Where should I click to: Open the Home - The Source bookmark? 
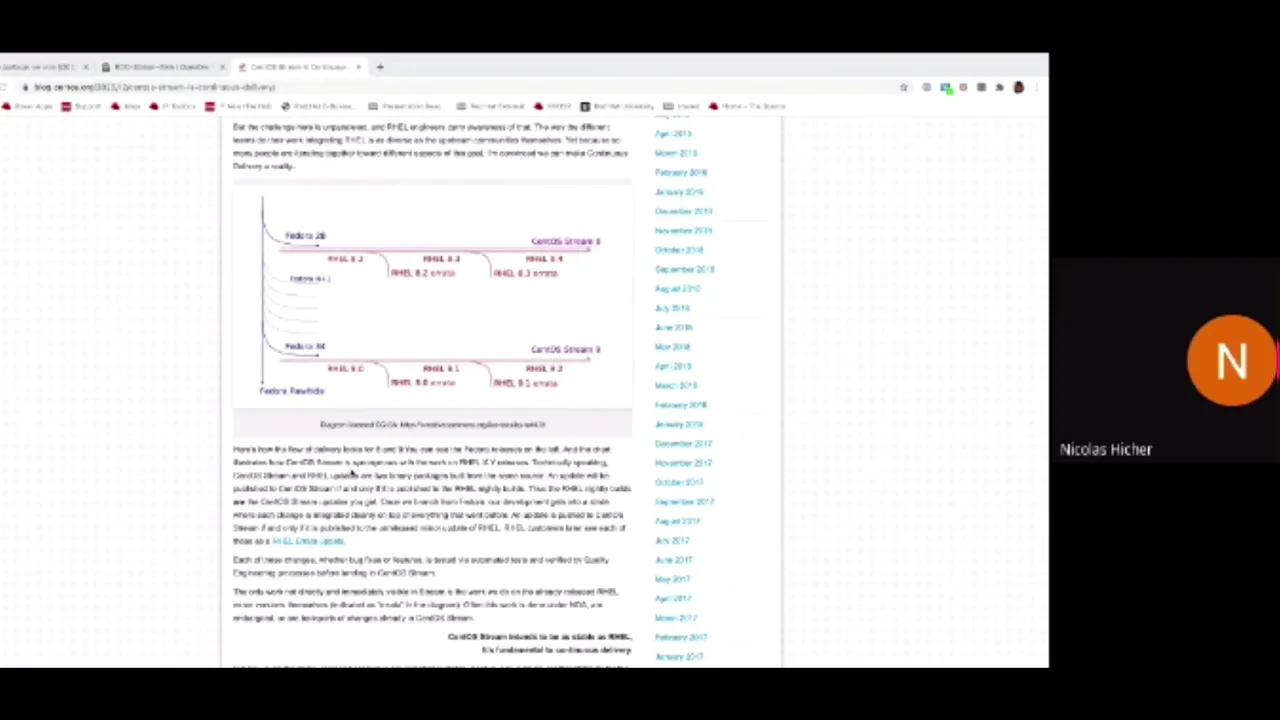[747, 106]
